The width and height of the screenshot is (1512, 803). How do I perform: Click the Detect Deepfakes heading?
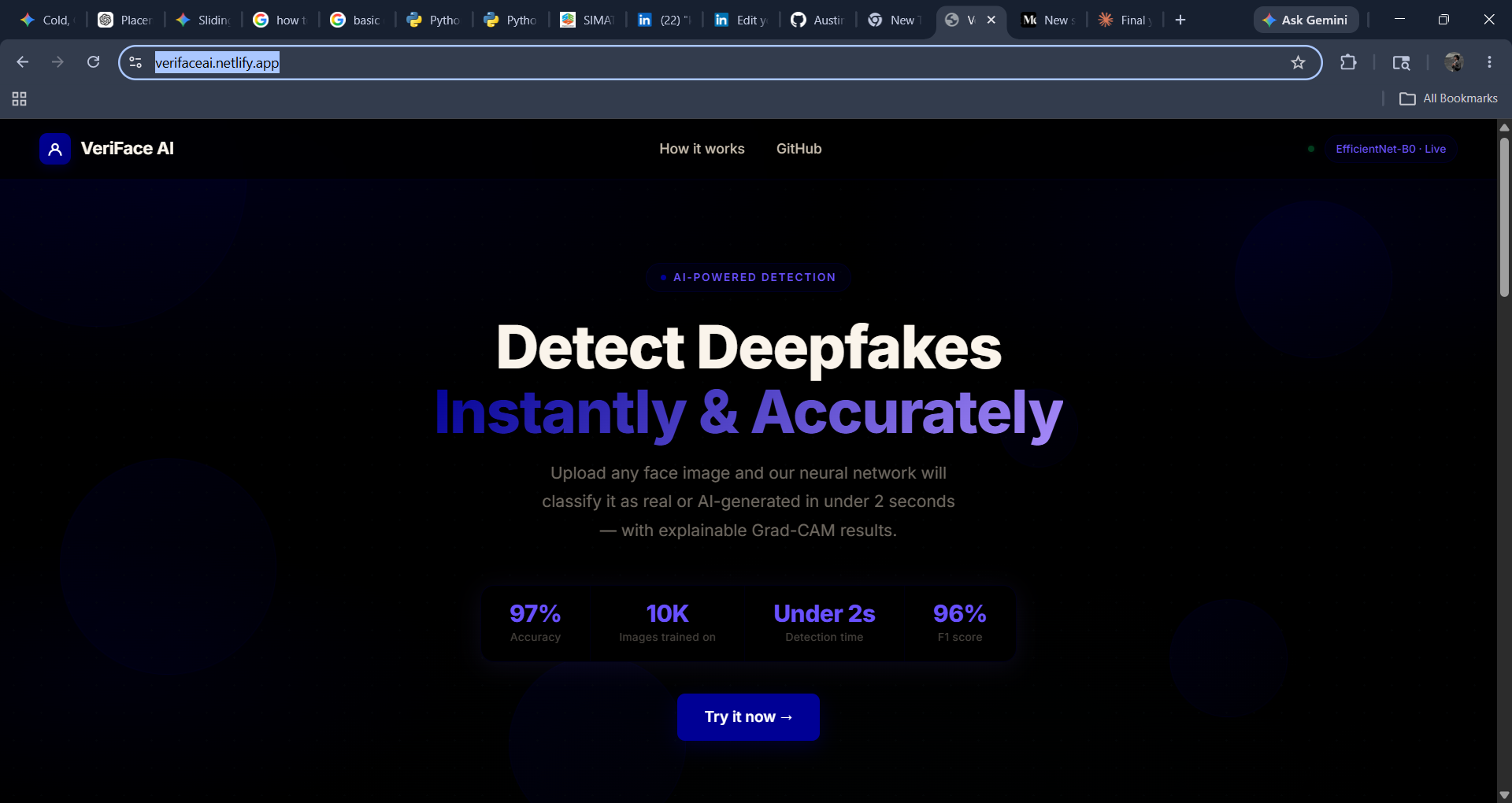tap(749, 347)
